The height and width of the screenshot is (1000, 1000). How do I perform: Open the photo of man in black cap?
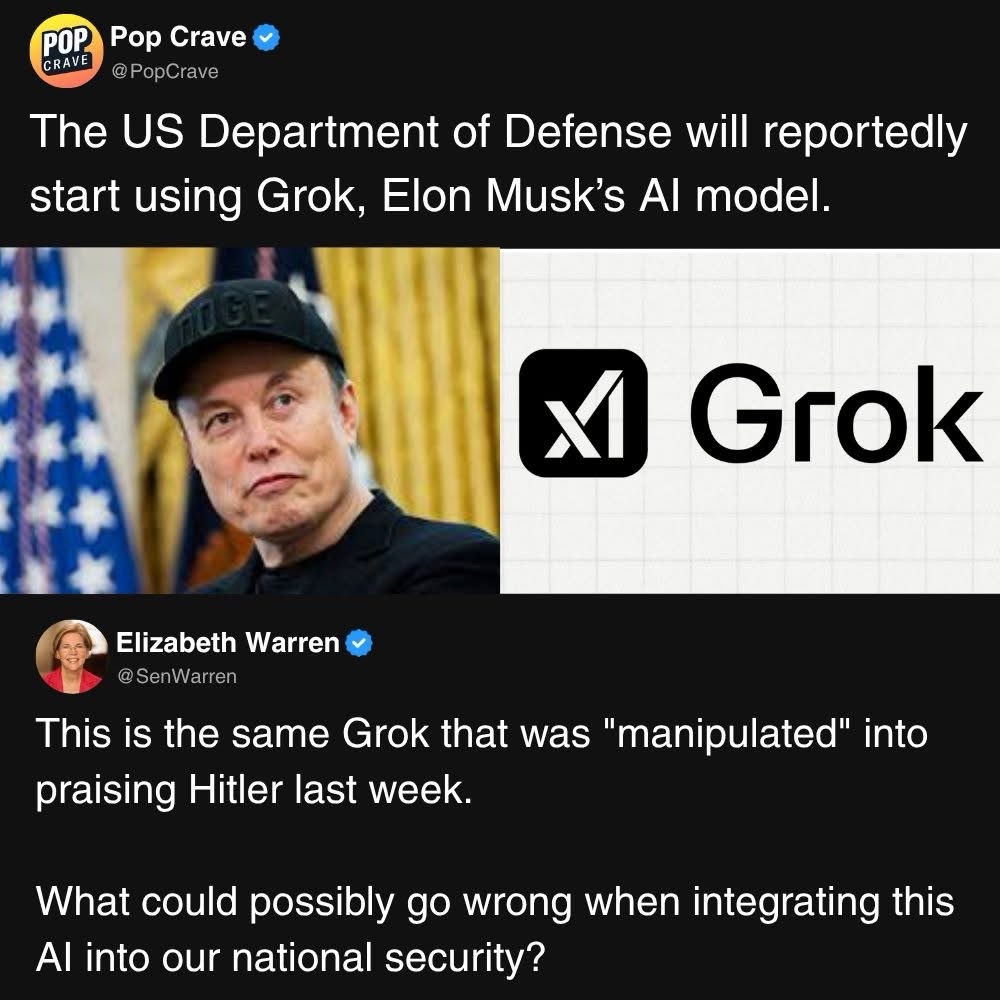pos(249,420)
